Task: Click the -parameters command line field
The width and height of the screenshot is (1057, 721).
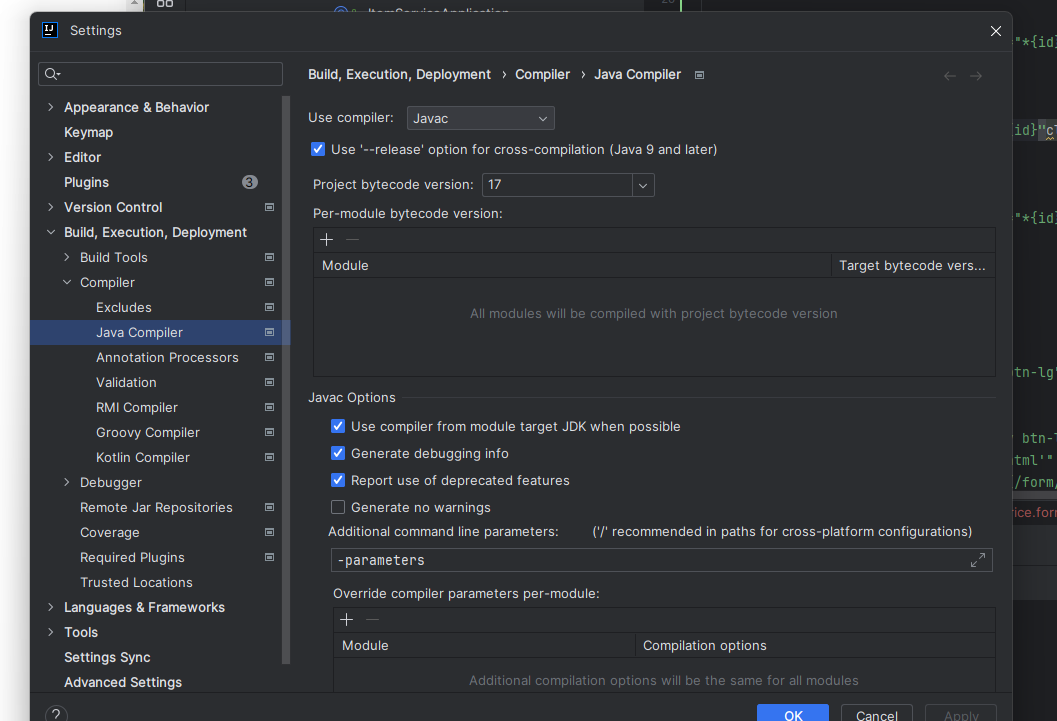Action: pos(661,560)
